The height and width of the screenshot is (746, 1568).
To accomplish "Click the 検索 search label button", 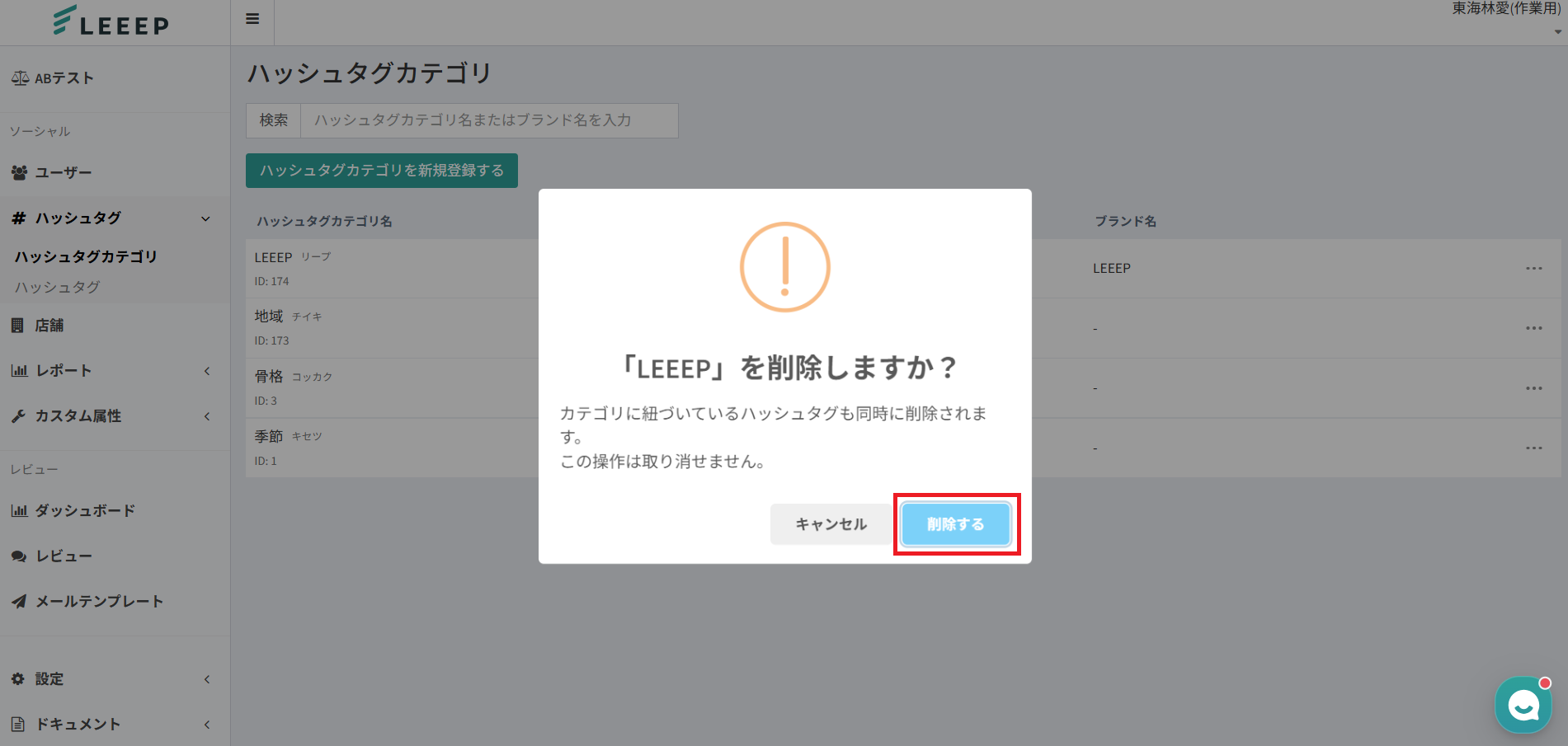I will (x=274, y=120).
